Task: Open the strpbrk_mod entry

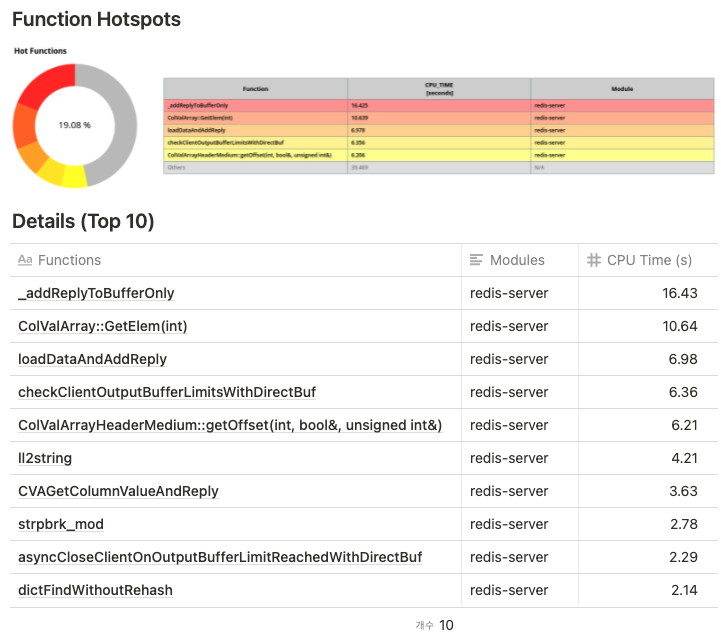Action: [x=61, y=524]
